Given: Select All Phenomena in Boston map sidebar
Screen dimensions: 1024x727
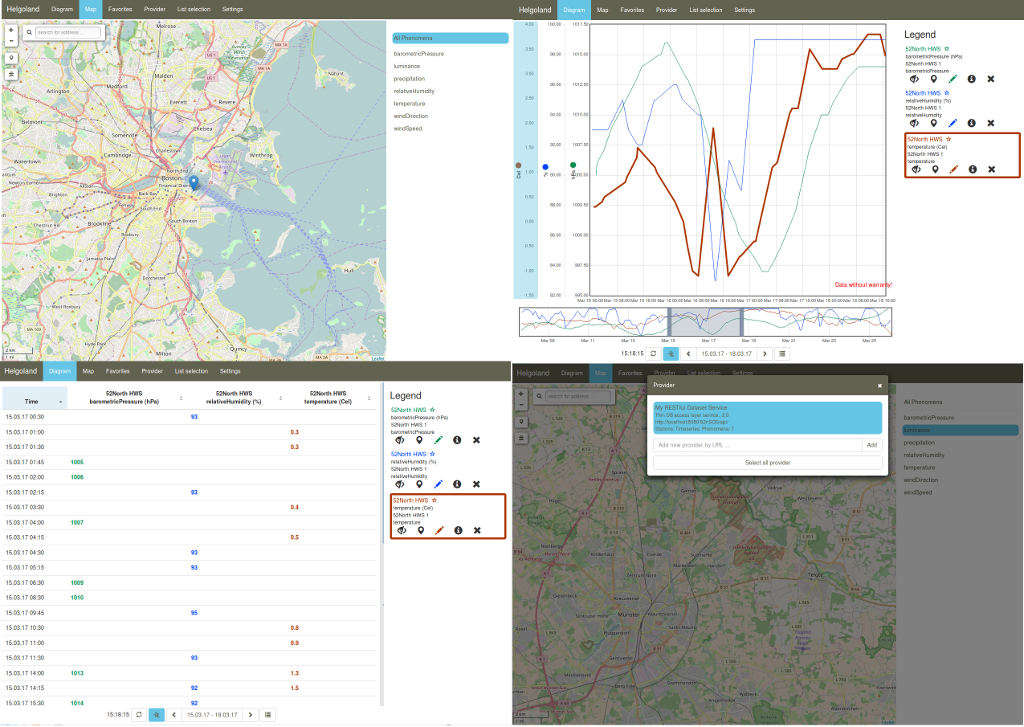Looking at the screenshot, I should pyautogui.click(x=450, y=38).
